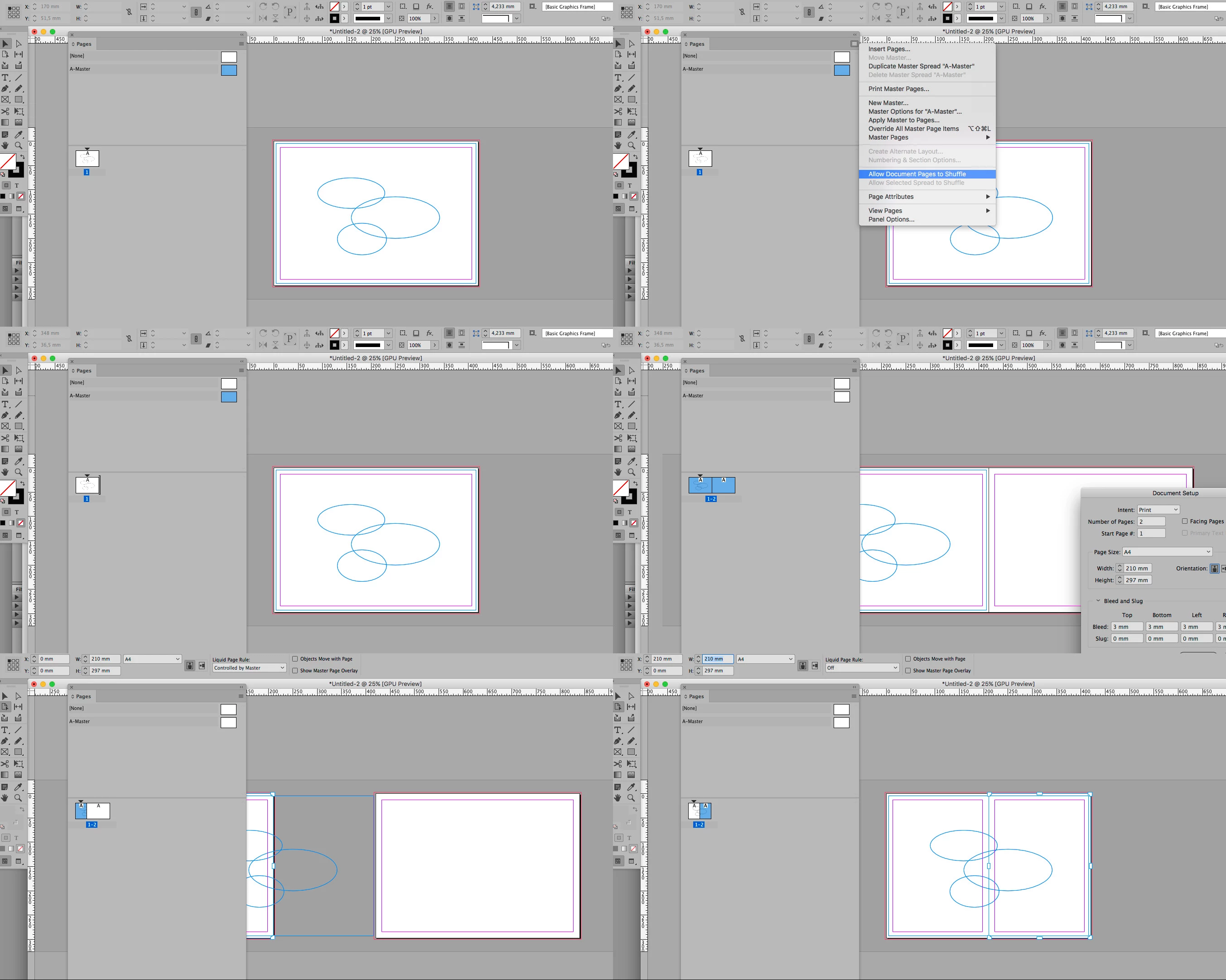Toggle Show Master Page Overlay beside Off rule
The width and height of the screenshot is (1226, 980).
click(x=908, y=671)
